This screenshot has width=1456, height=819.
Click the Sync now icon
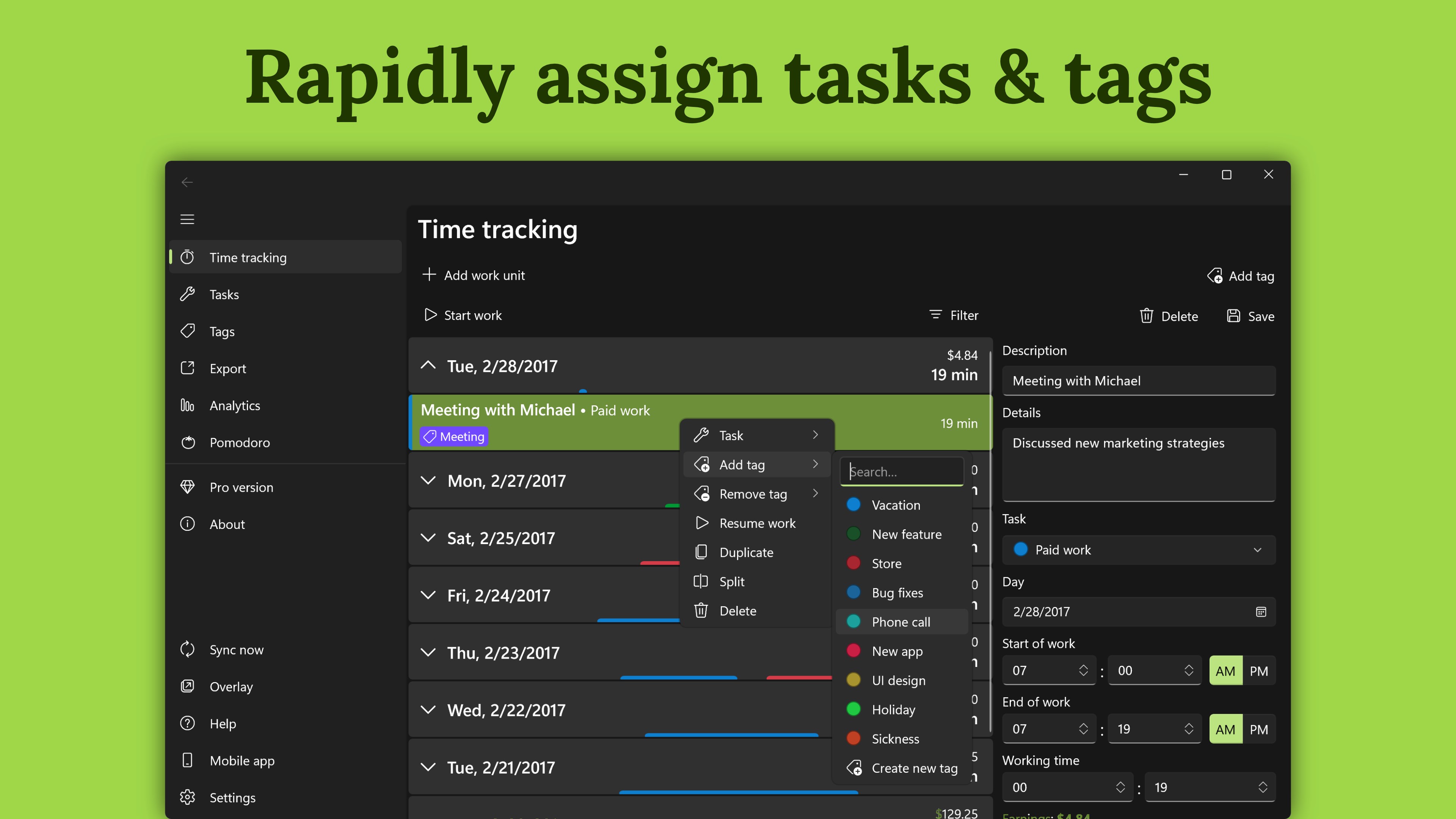point(188,650)
